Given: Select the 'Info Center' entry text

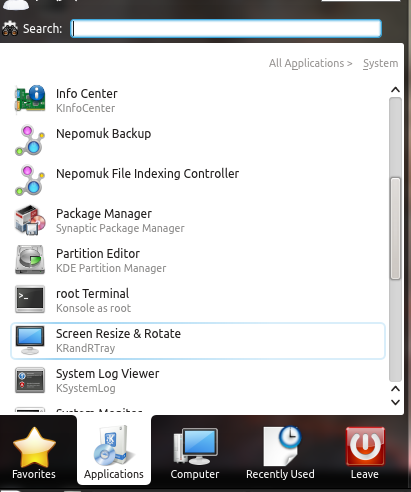Looking at the screenshot, I should click(x=87, y=94).
